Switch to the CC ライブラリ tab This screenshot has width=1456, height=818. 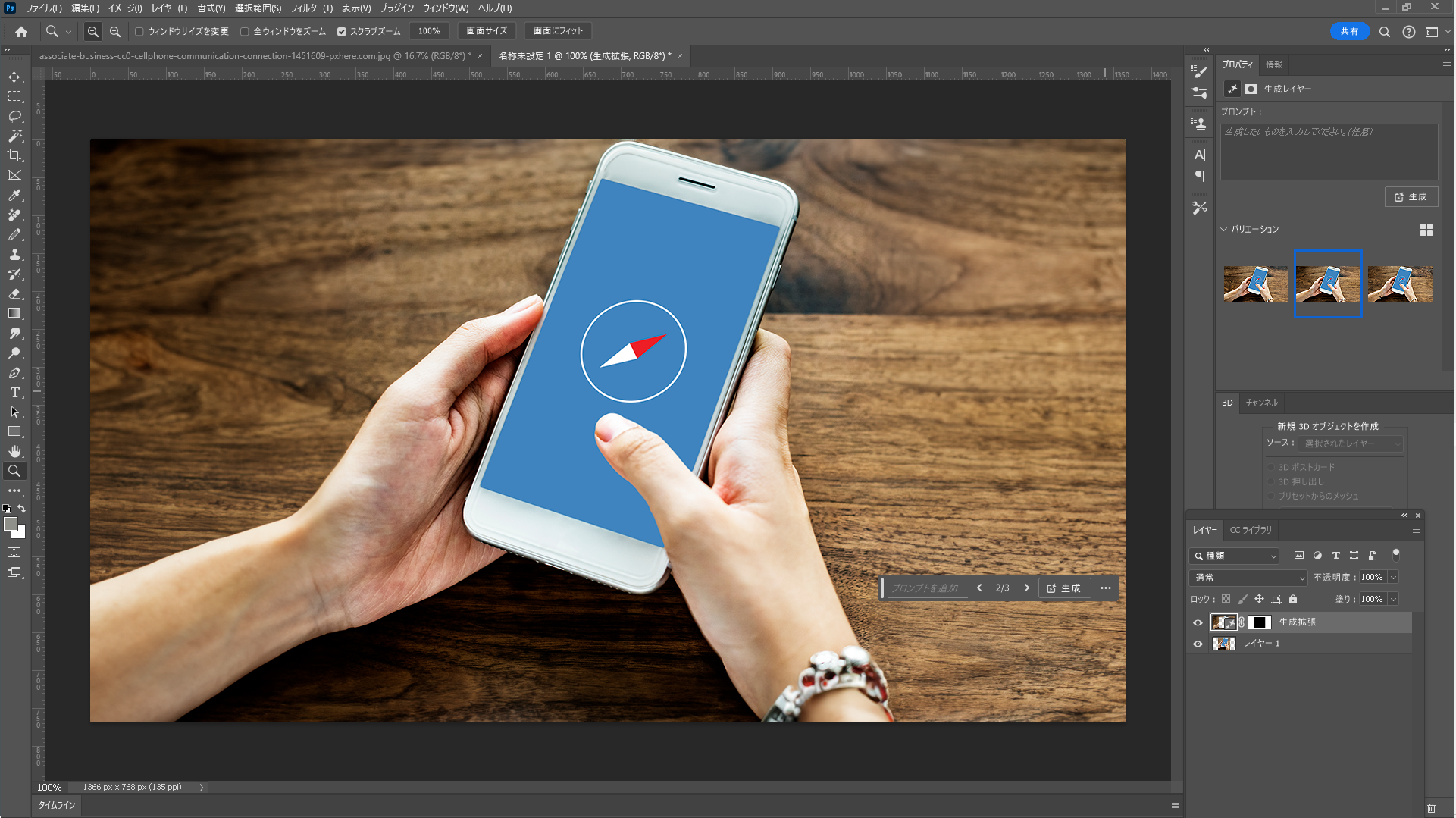1251,530
